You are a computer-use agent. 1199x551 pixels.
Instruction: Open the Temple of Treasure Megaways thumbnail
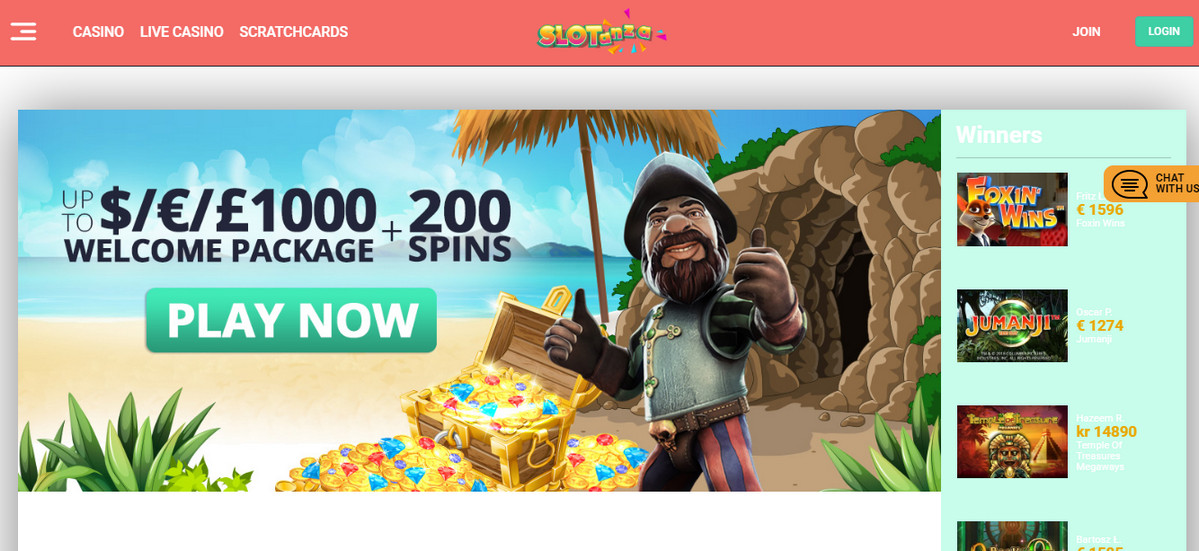click(1012, 442)
